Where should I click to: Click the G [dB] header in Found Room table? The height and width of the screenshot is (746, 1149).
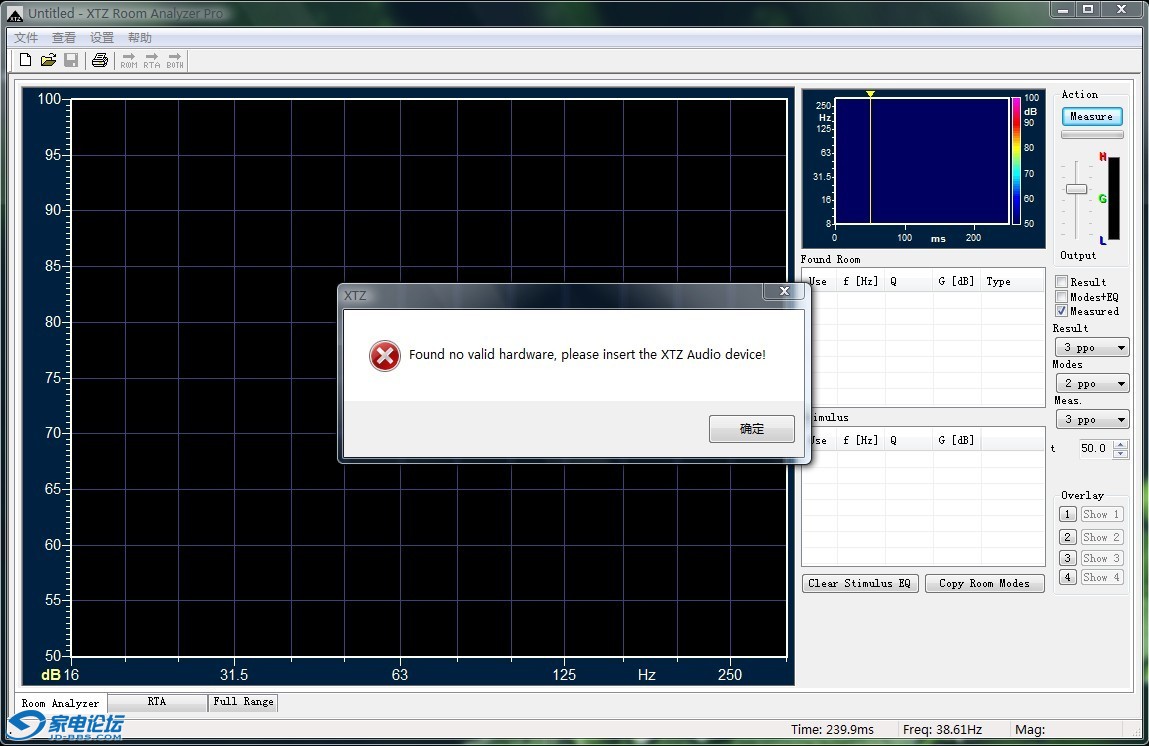coord(956,281)
